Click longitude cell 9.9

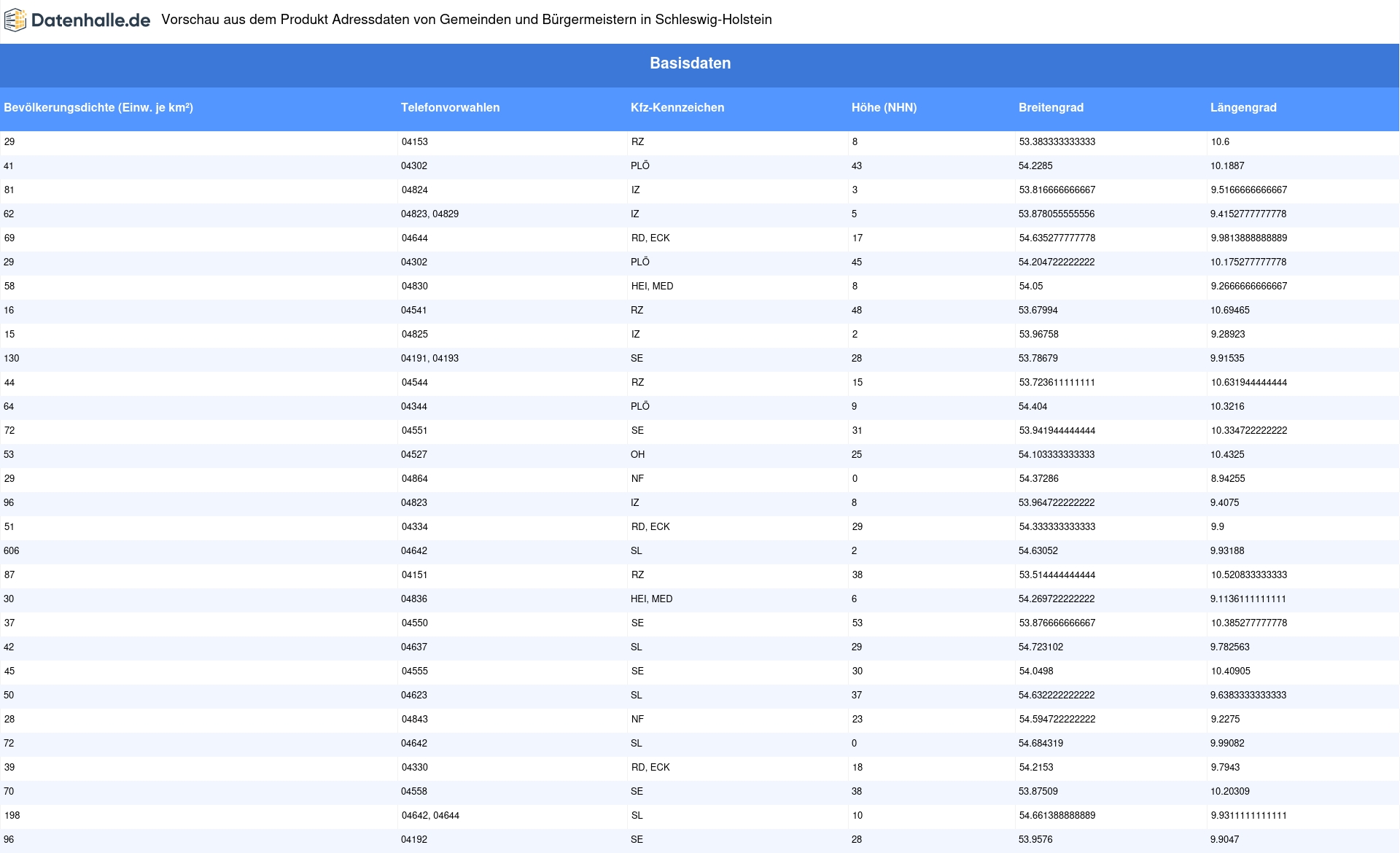coord(1218,527)
